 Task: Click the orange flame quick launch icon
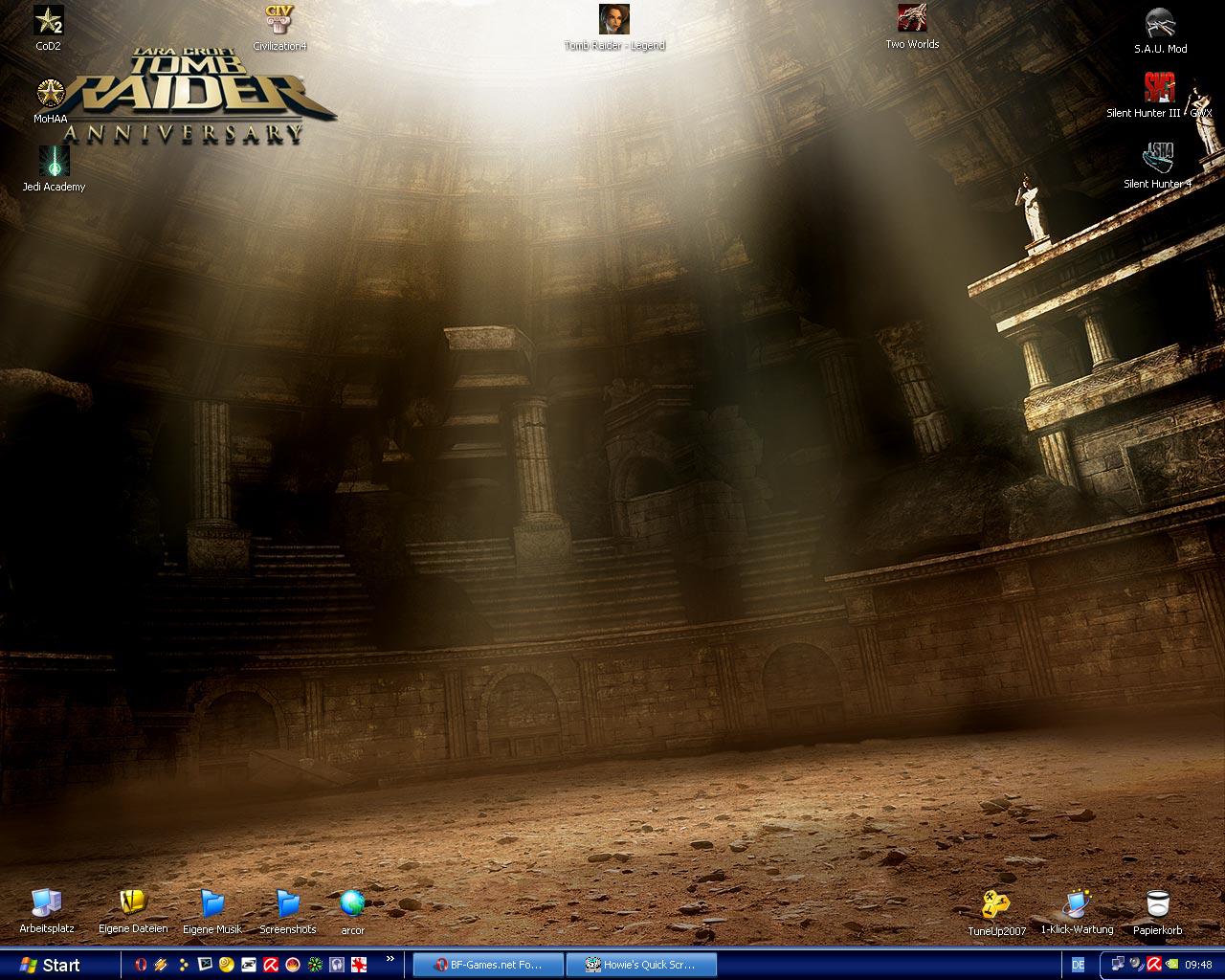click(x=293, y=965)
